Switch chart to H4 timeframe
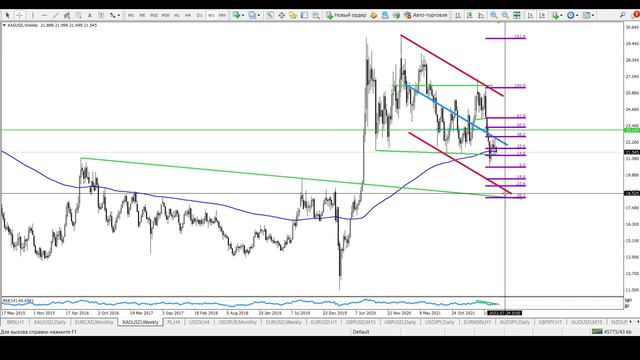640x360 pixels. tap(188, 15)
